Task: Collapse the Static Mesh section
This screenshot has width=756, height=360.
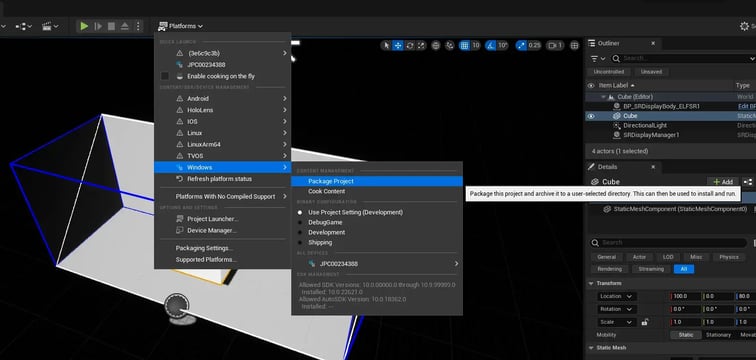Action: pyautogui.click(x=592, y=347)
